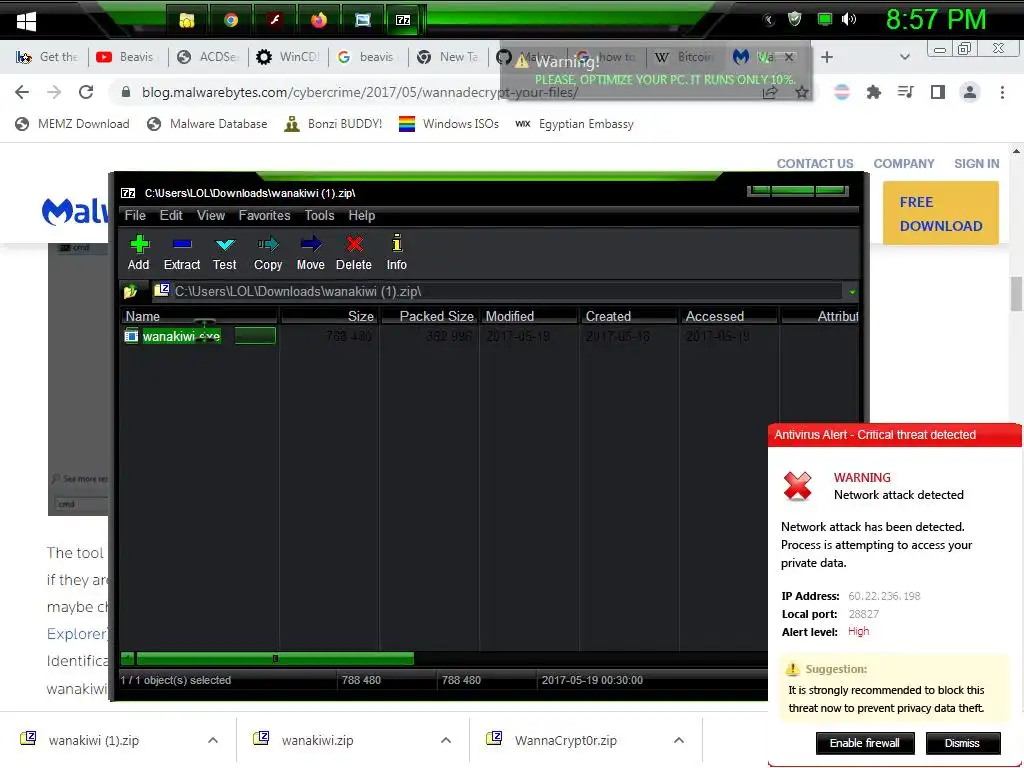Sort by the Modified column header
The width and height of the screenshot is (1024, 768).
[529, 316]
